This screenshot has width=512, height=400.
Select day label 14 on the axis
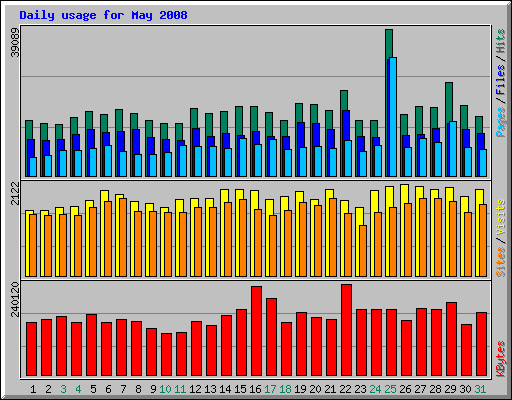coord(225,389)
